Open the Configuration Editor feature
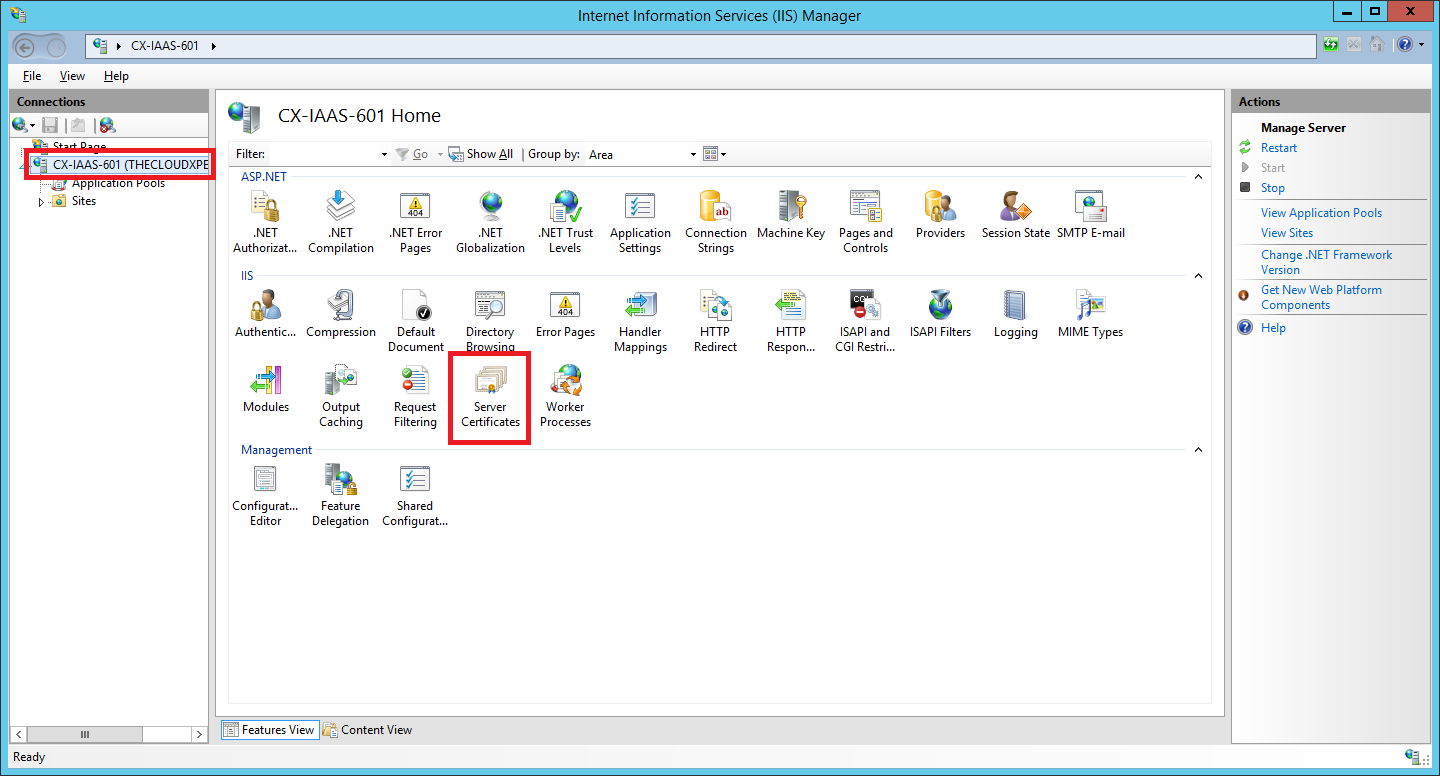Screen dimensions: 1440x776 click(265, 496)
